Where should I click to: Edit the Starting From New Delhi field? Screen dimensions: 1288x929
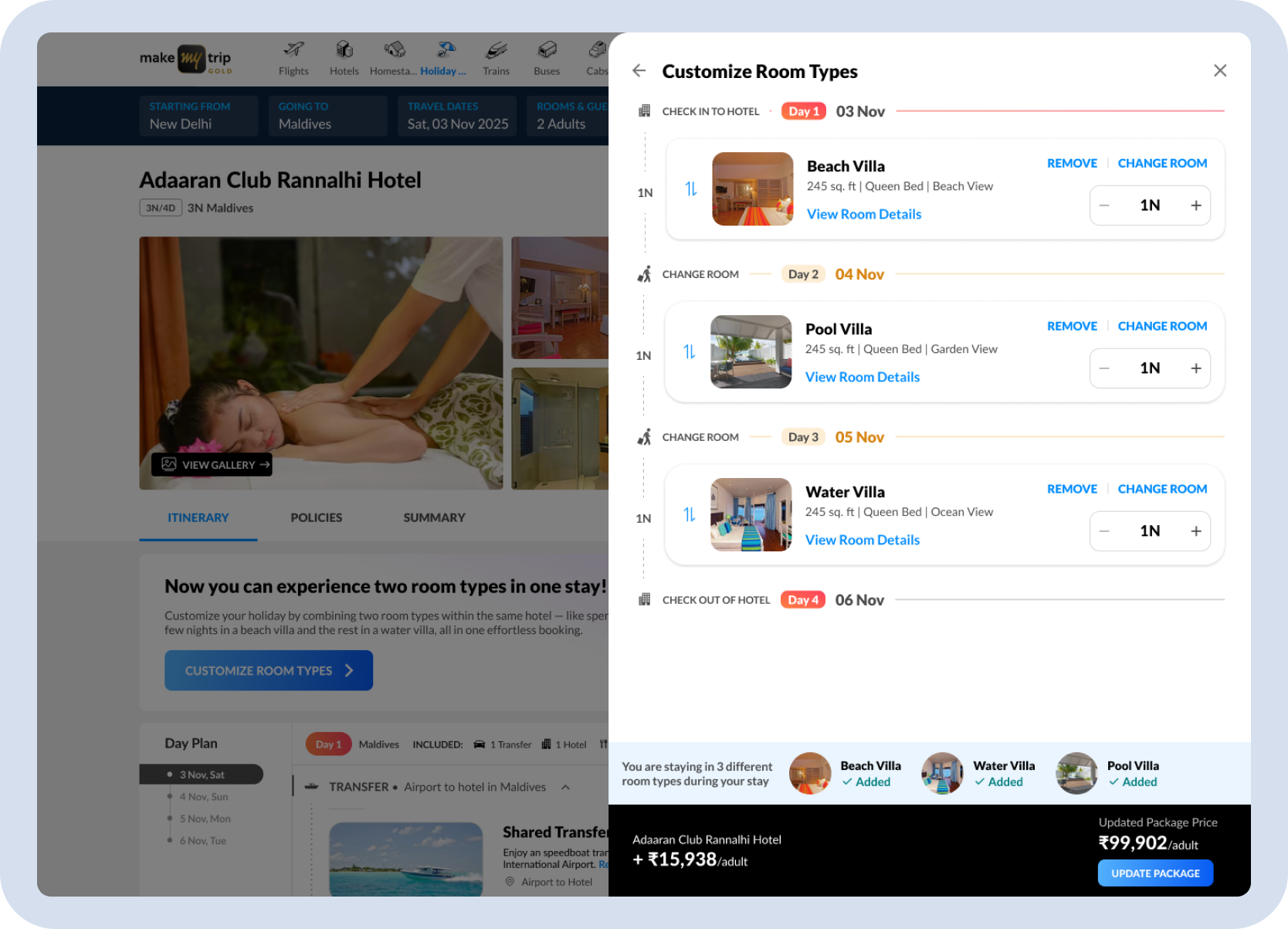tap(198, 116)
